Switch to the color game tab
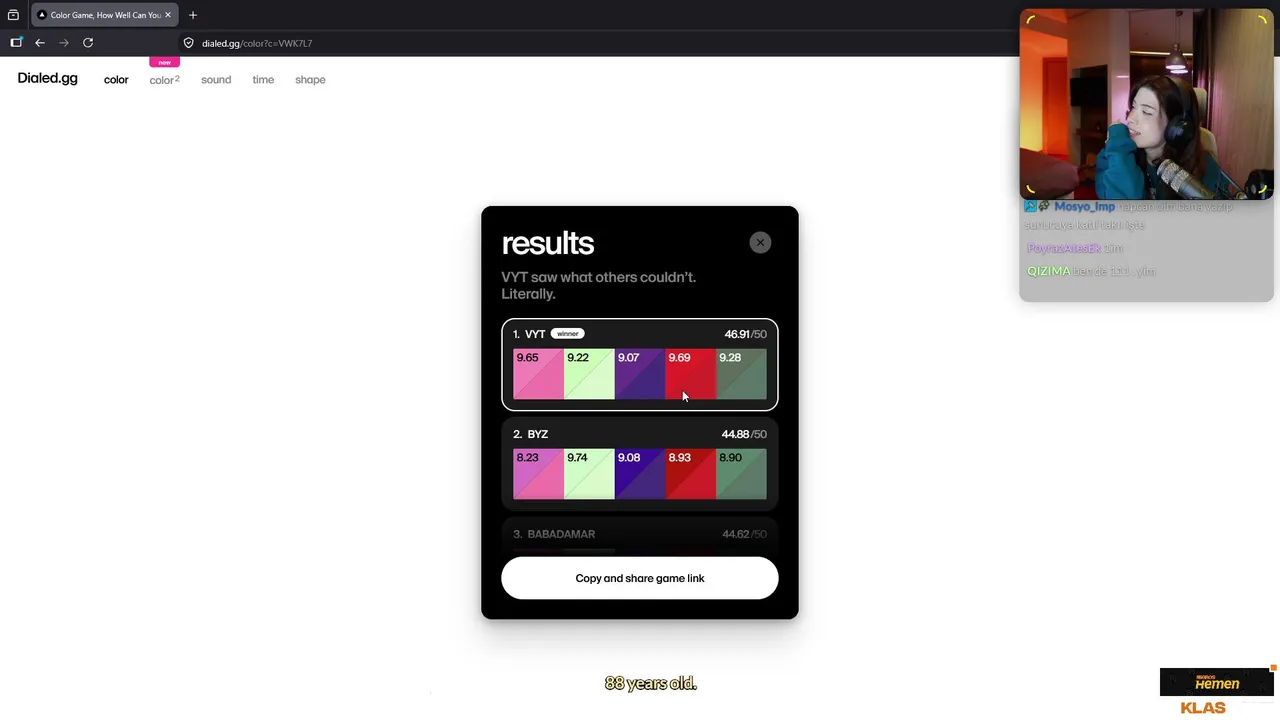1280x720 pixels. pos(116,80)
